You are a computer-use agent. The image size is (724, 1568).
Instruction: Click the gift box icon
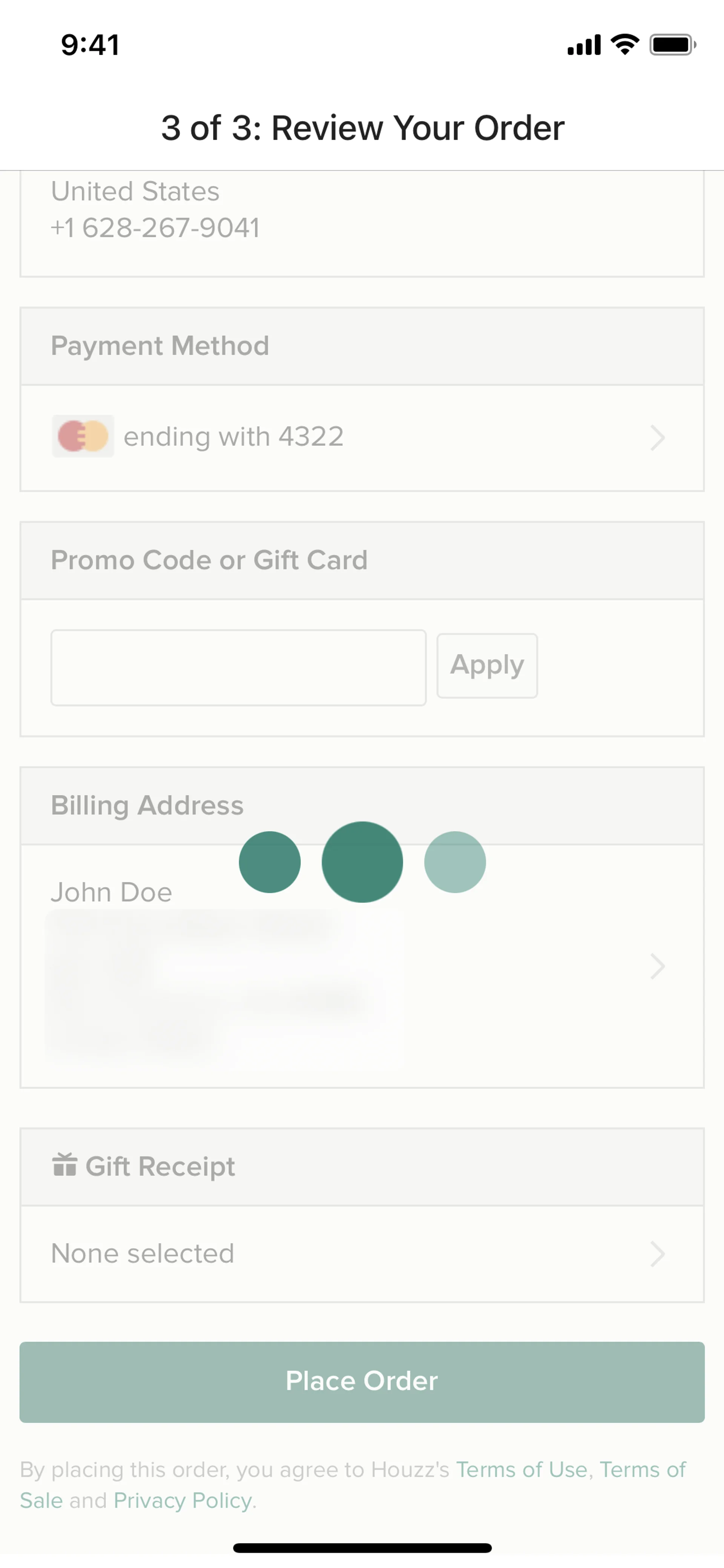point(64,1165)
